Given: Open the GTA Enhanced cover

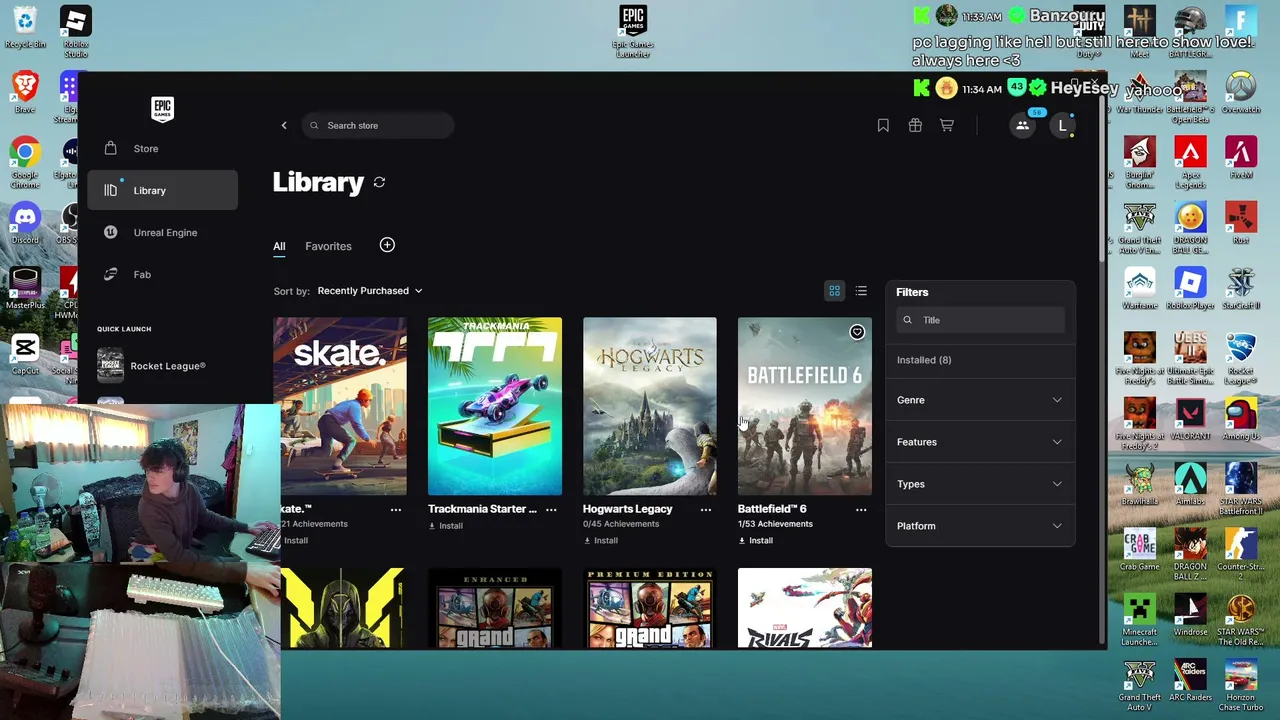Looking at the screenshot, I should (x=495, y=608).
